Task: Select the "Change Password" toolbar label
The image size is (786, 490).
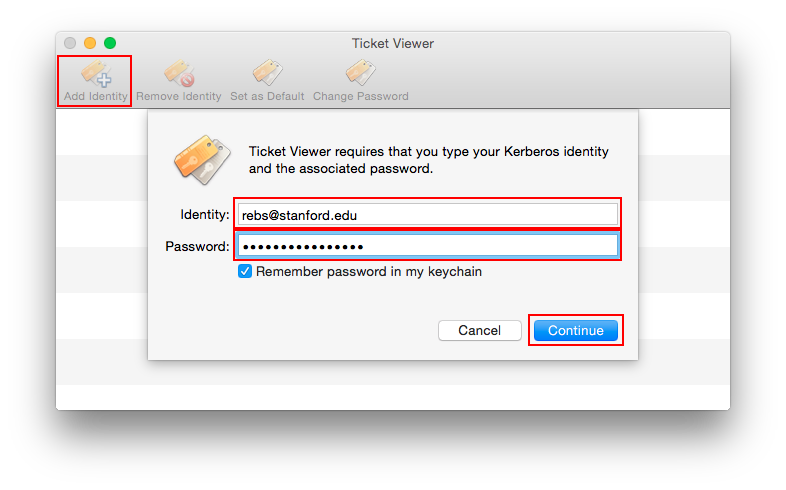Action: [x=361, y=96]
